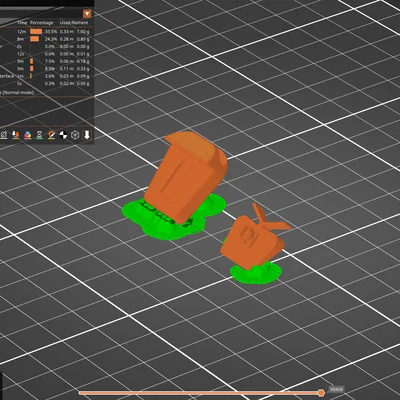Click the 1.00 g filament weight
400x400 pixels.
pos(83,32)
